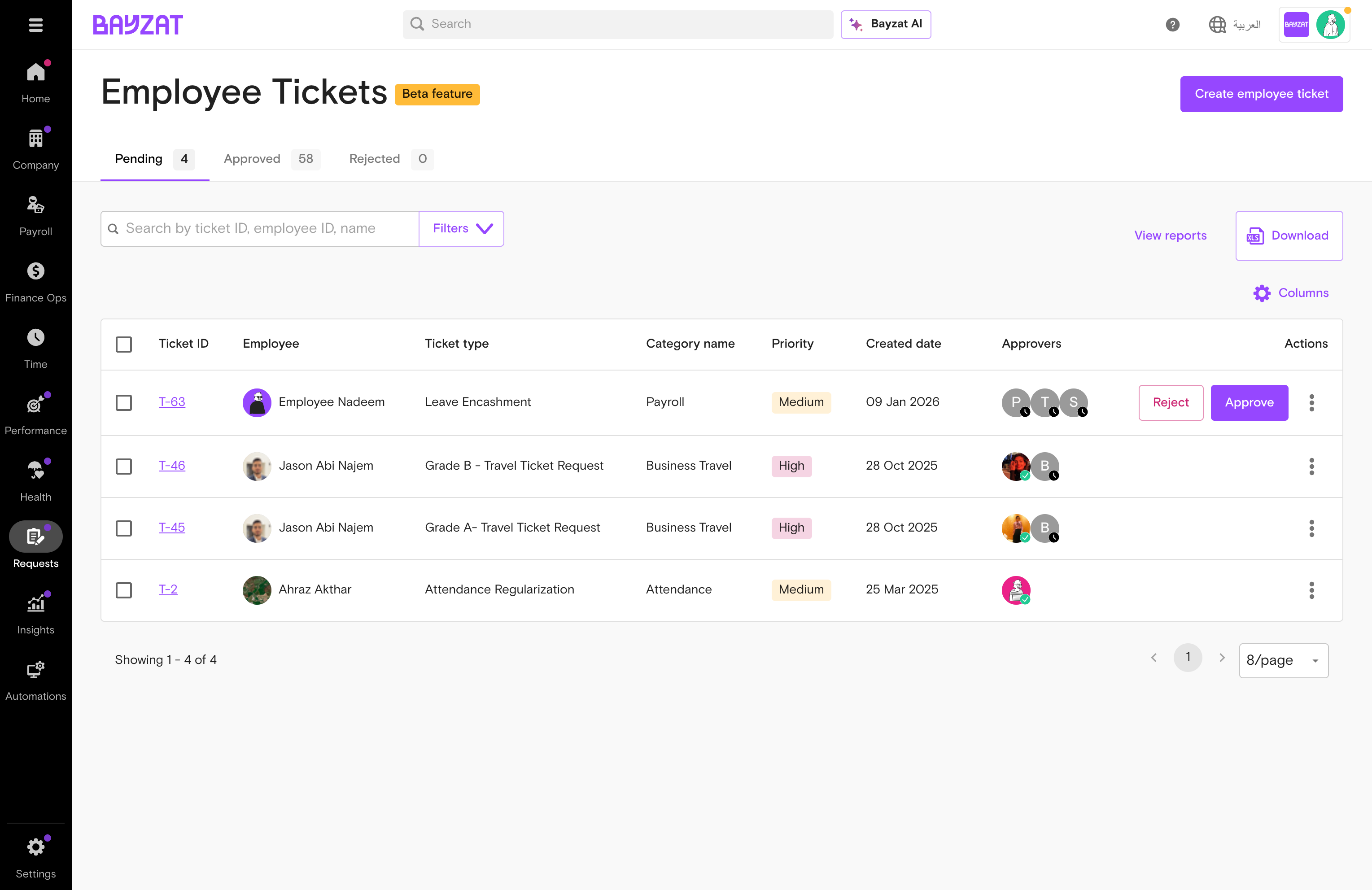
Task: Expand the Filters dropdown
Action: pos(461,229)
